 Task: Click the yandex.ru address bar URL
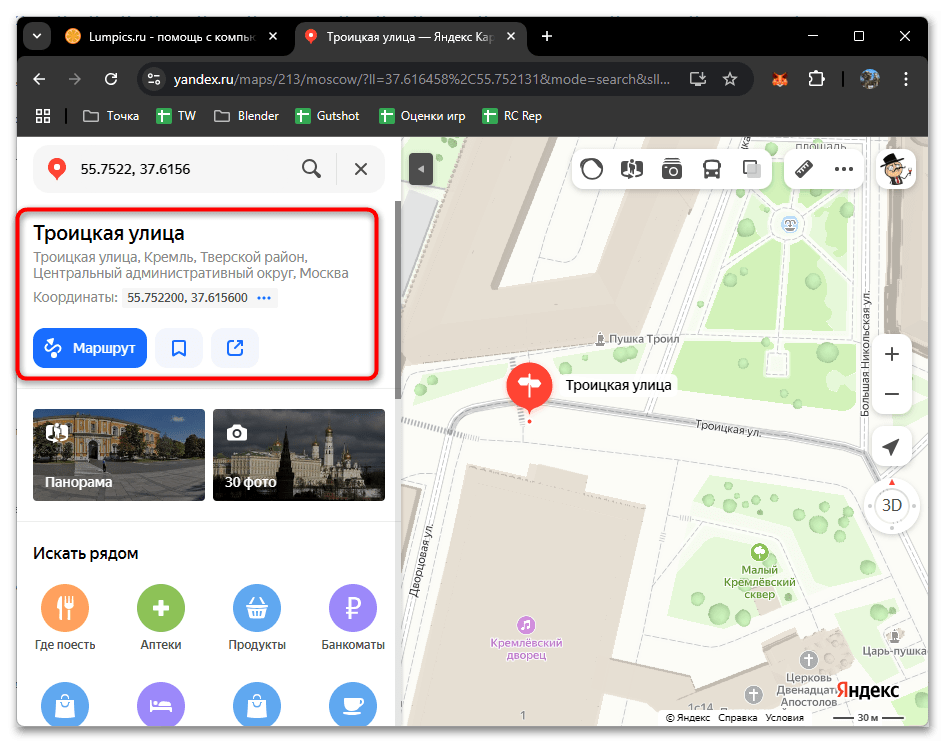(x=421, y=79)
